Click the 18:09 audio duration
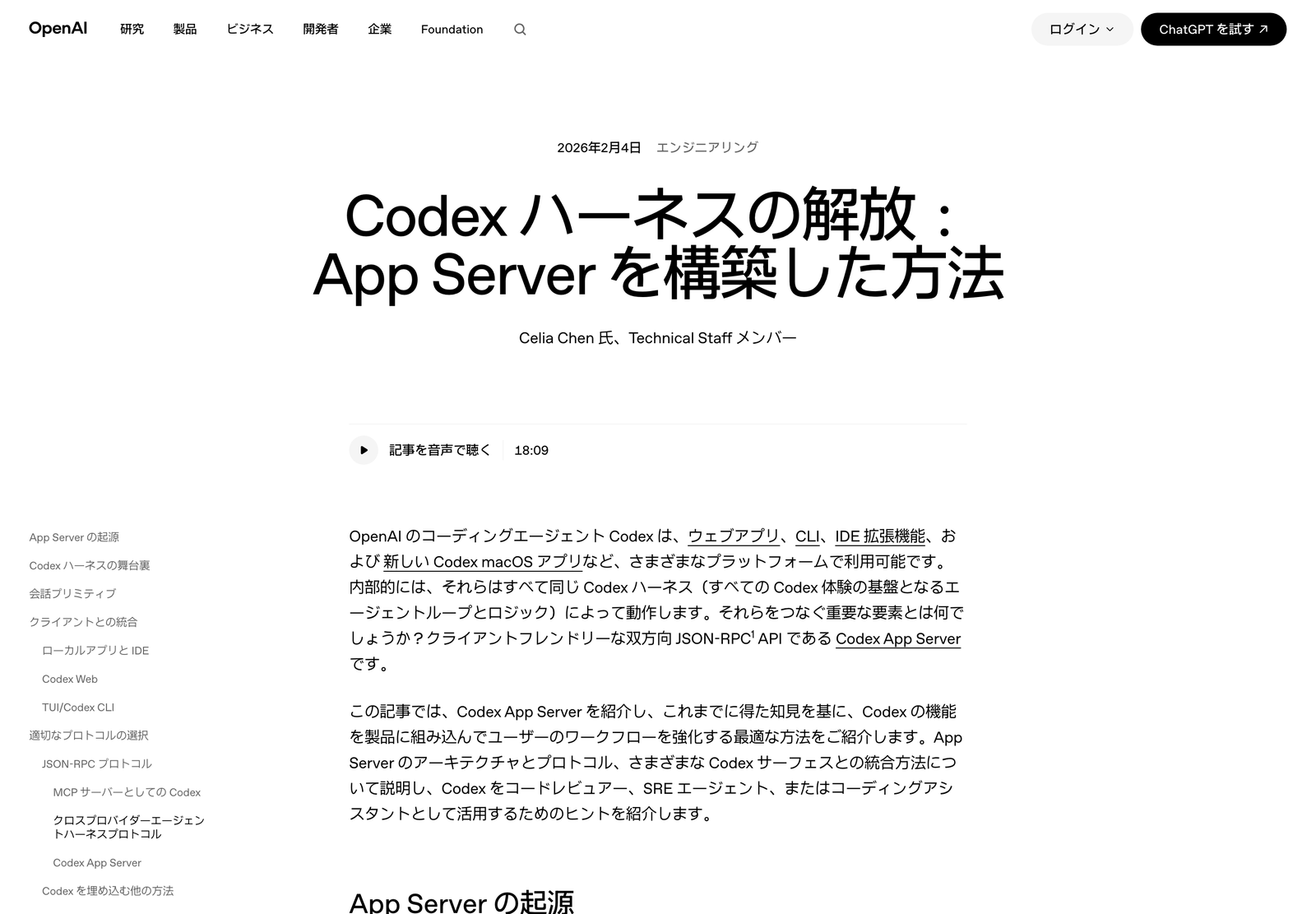 (531, 450)
